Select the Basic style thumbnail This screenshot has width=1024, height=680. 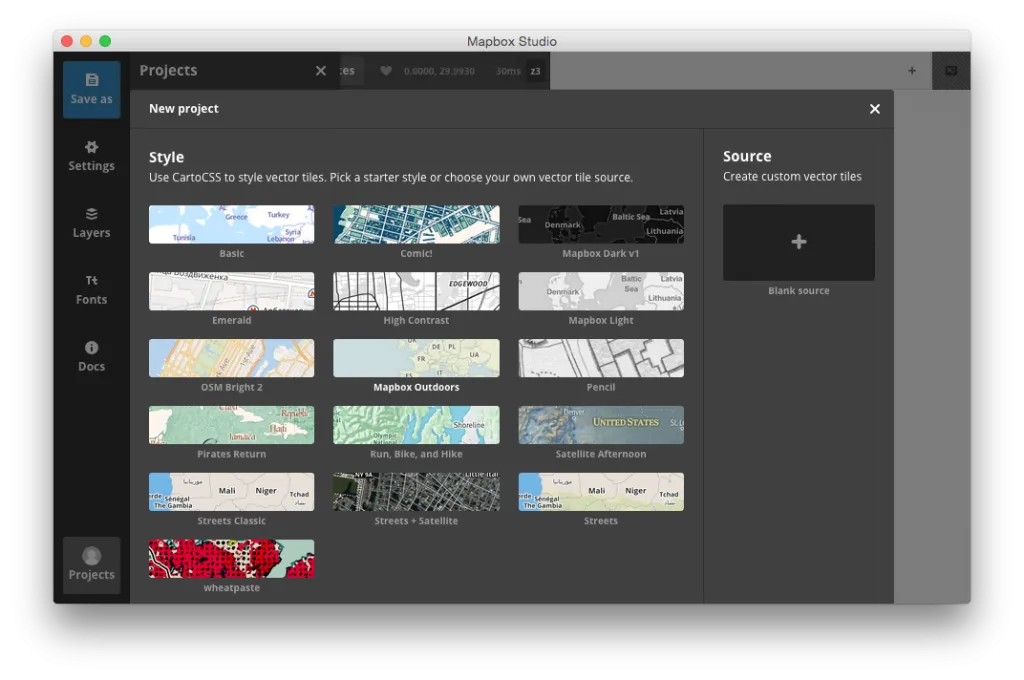point(231,224)
